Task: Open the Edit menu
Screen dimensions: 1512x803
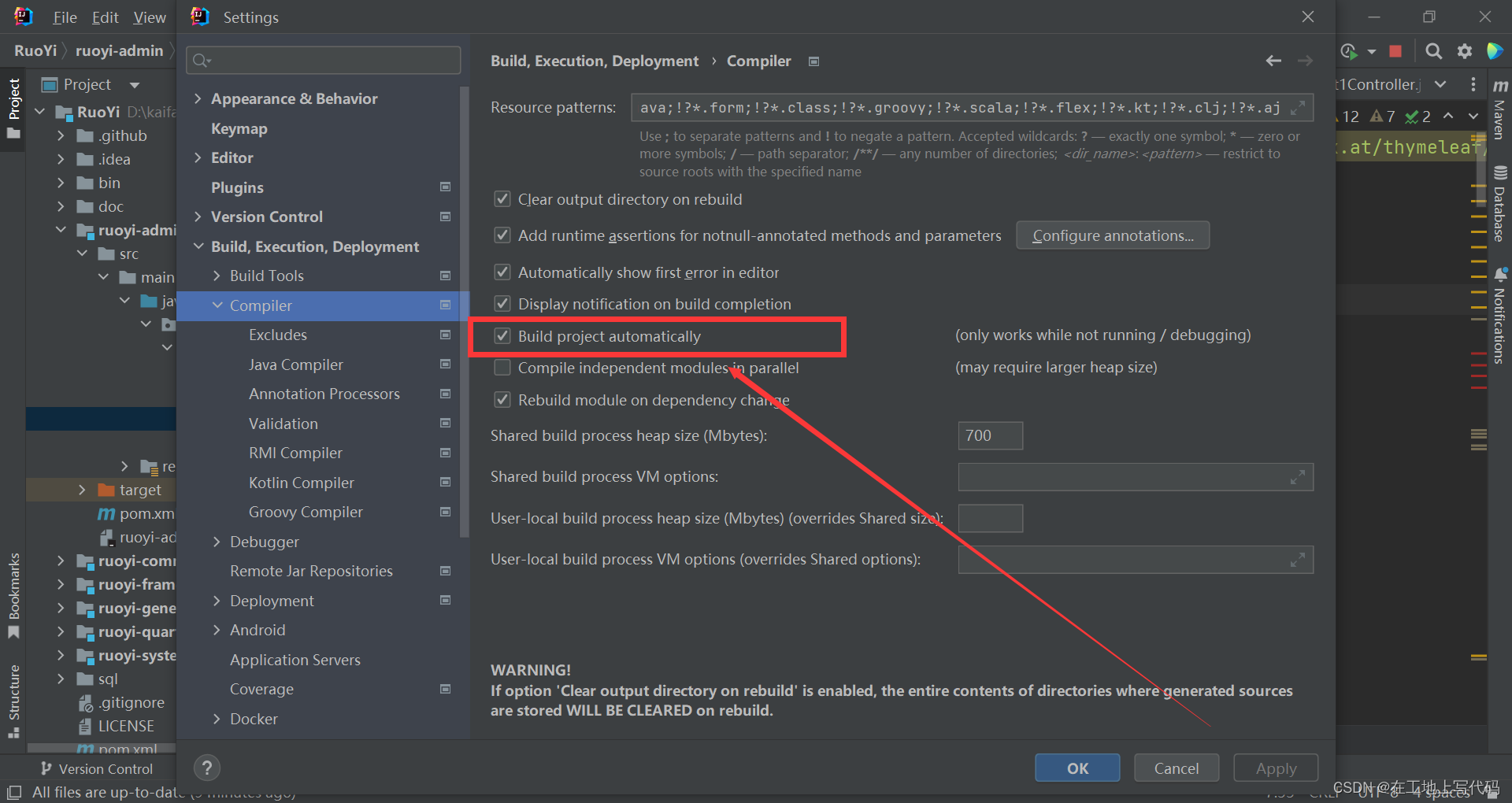Action: 105,17
